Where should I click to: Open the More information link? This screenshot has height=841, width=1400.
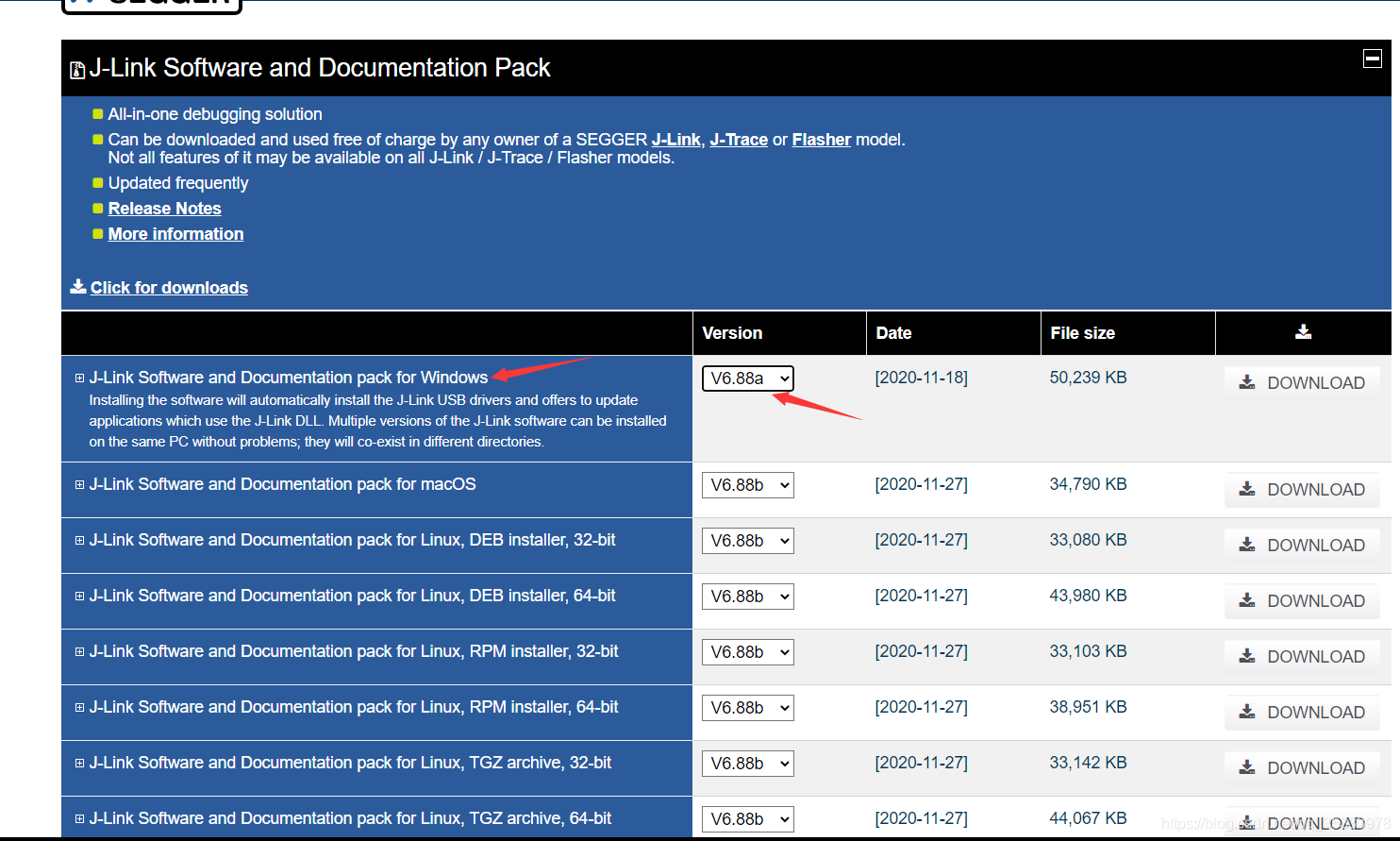(175, 234)
